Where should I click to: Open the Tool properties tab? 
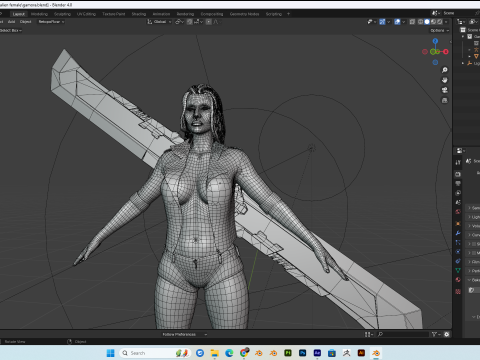point(458,162)
